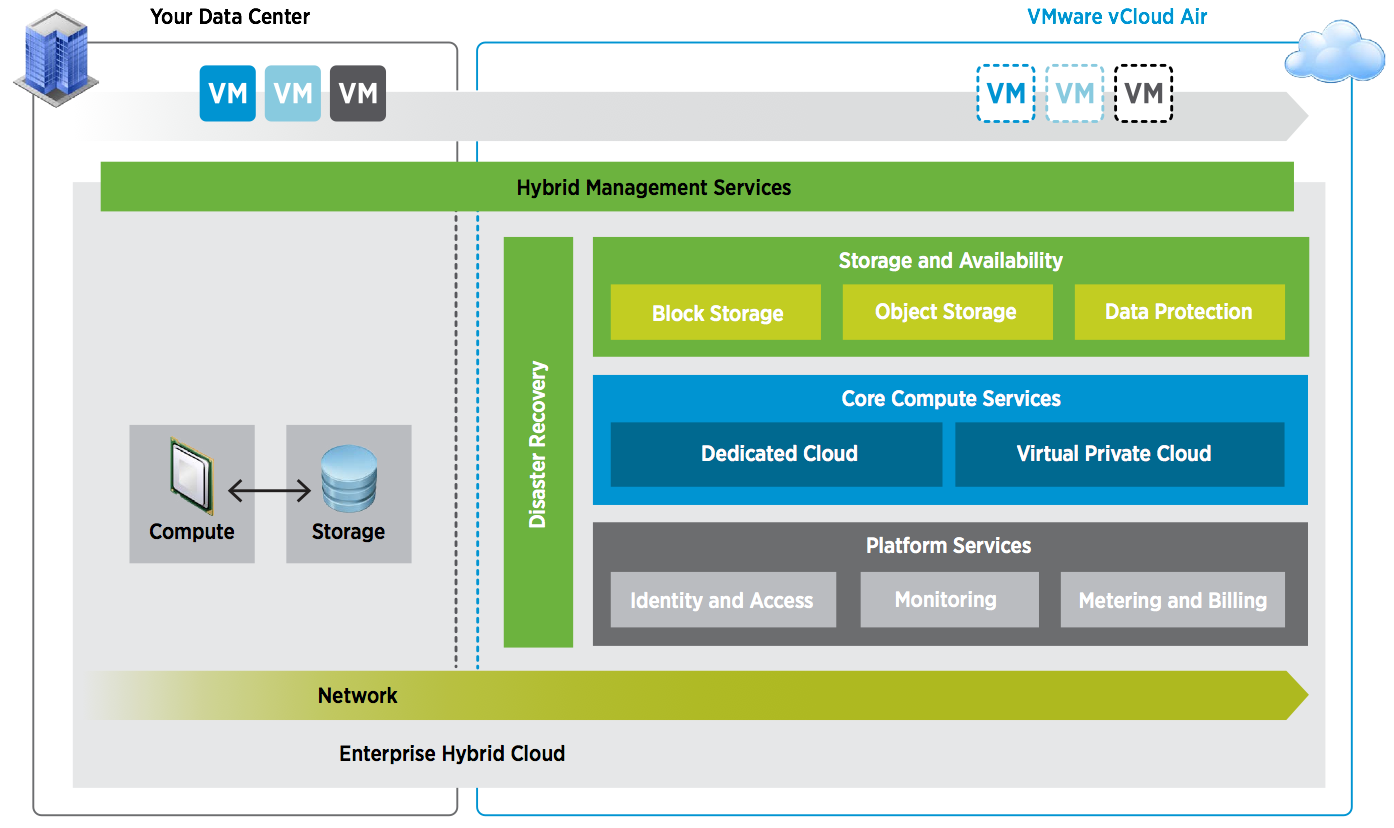This screenshot has width=1394, height=828.
Task: Select the dark gray VM icon on the left
Action: (357, 92)
